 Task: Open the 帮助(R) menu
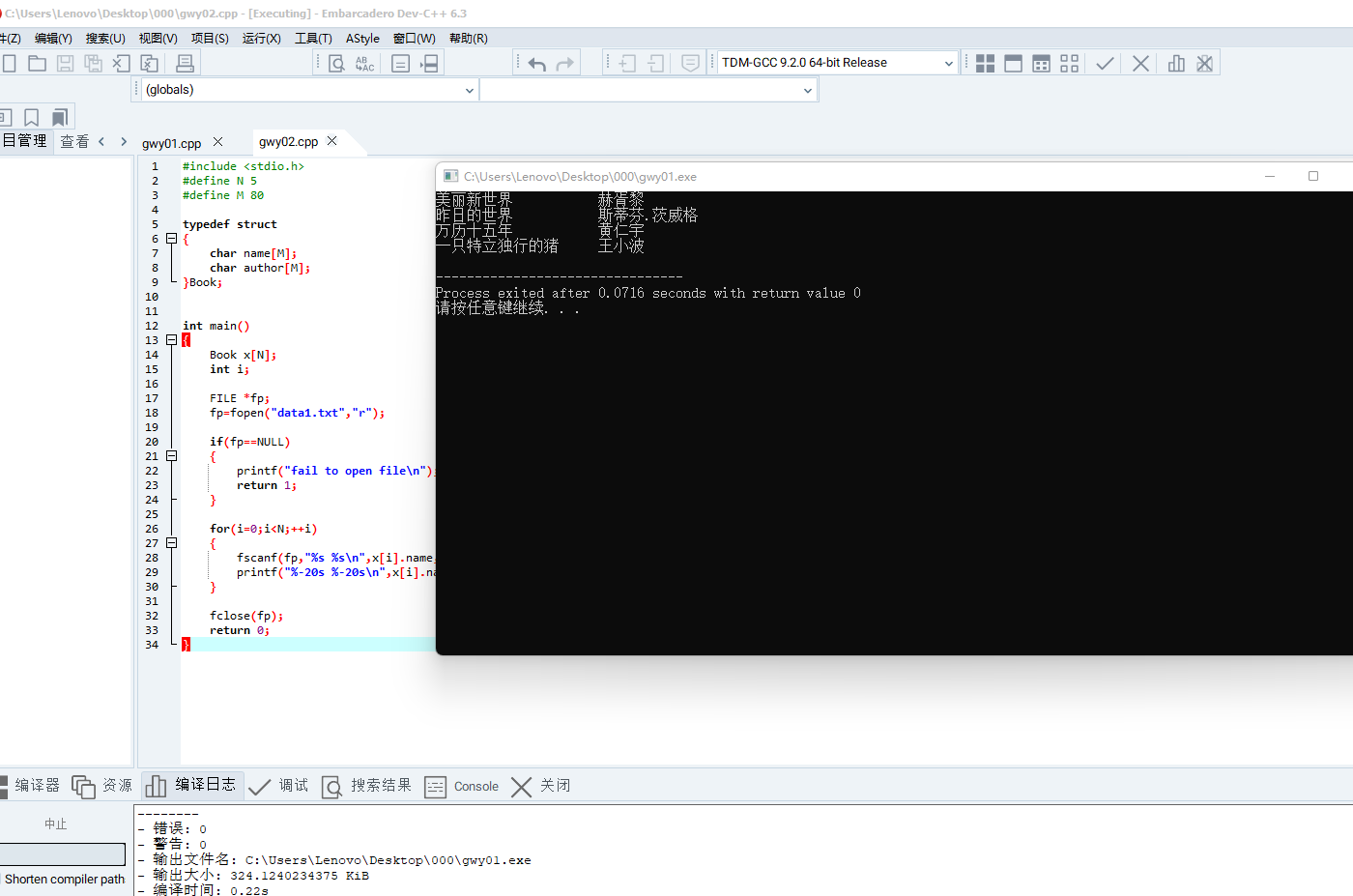(469, 39)
